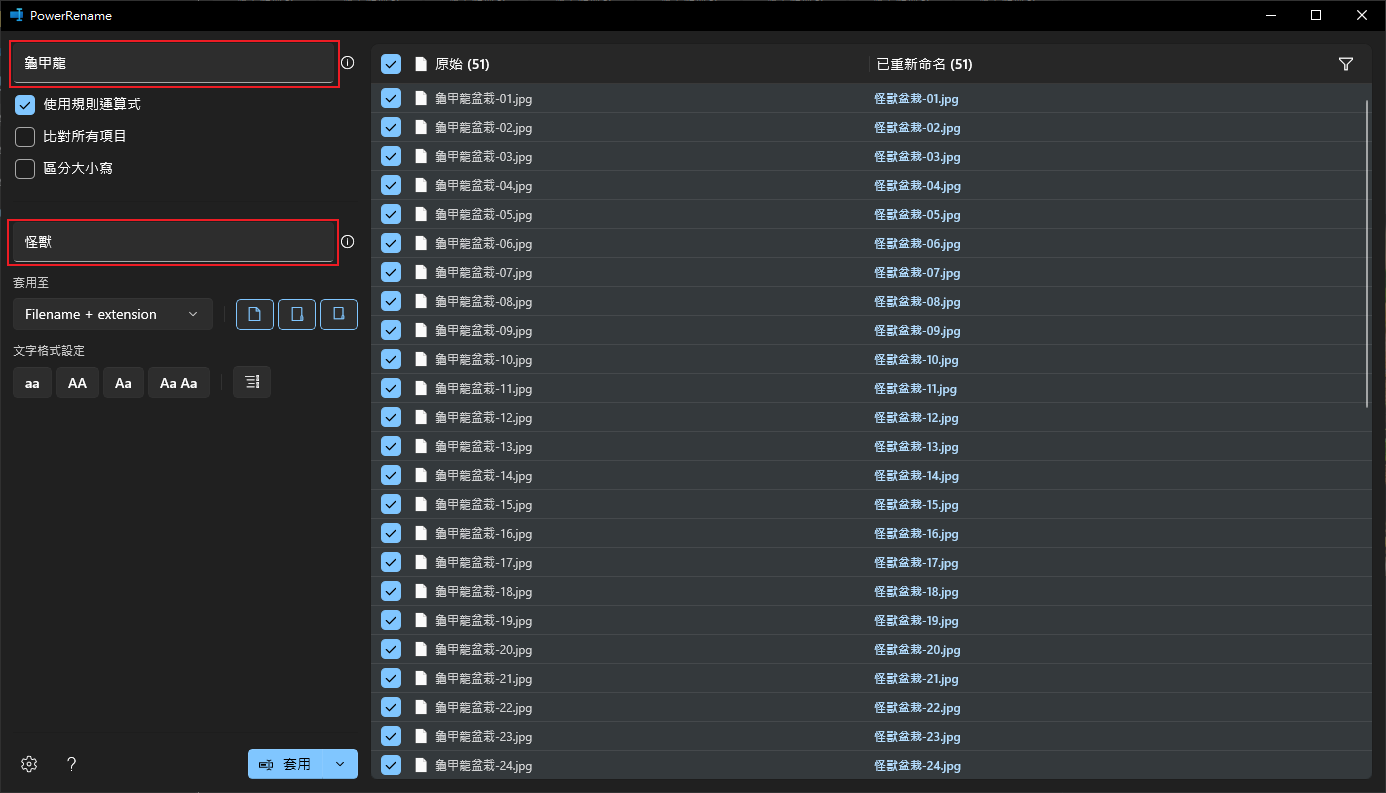
Task: Click the file list vertical scrollbar
Action: pyautogui.click(x=1367, y=252)
